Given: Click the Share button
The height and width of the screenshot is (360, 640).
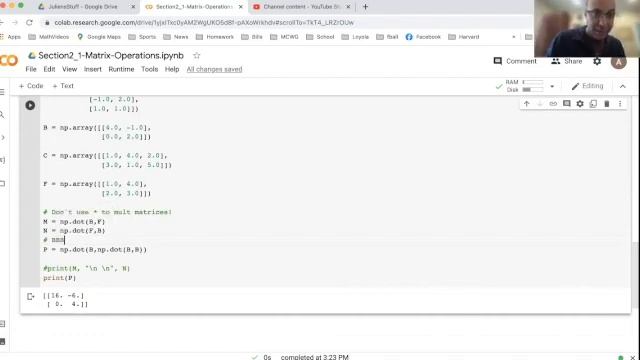Looking at the screenshot, I should pos(567,61).
